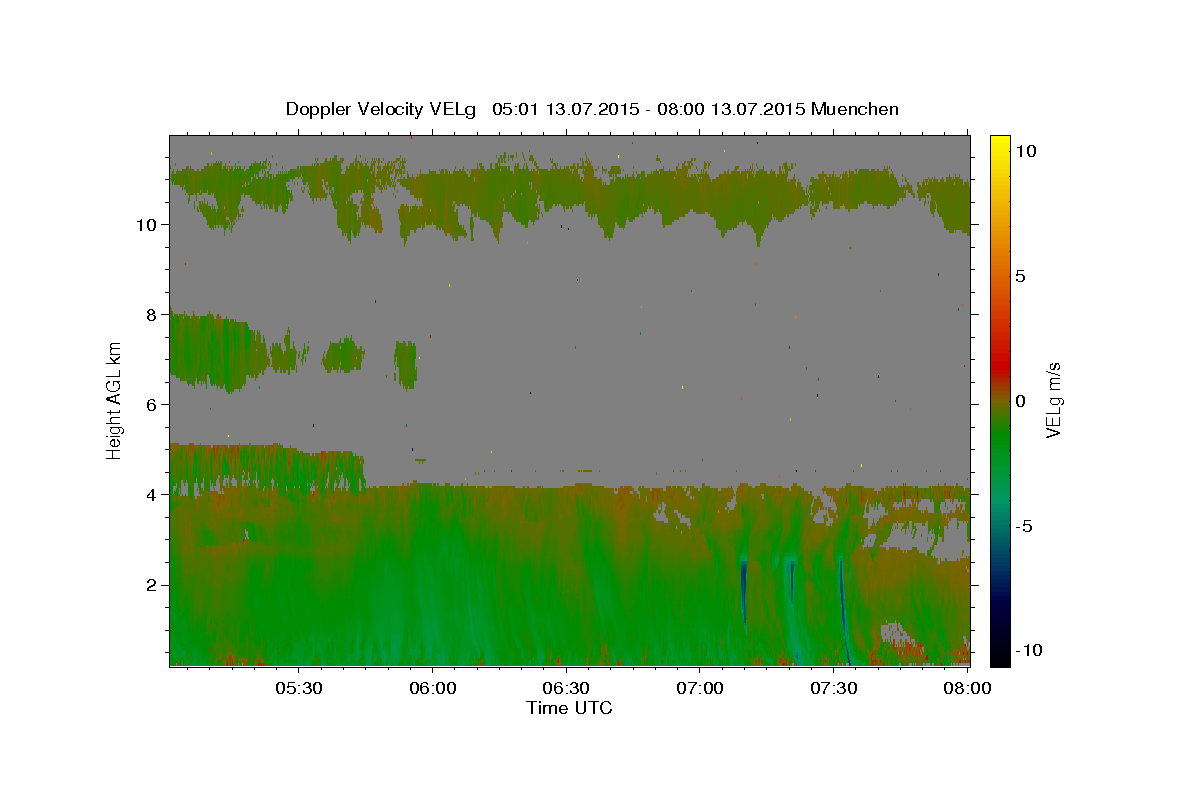The width and height of the screenshot is (1200, 800).
Task: Click the 'Muenchen' station name in title
Action: coord(855,109)
